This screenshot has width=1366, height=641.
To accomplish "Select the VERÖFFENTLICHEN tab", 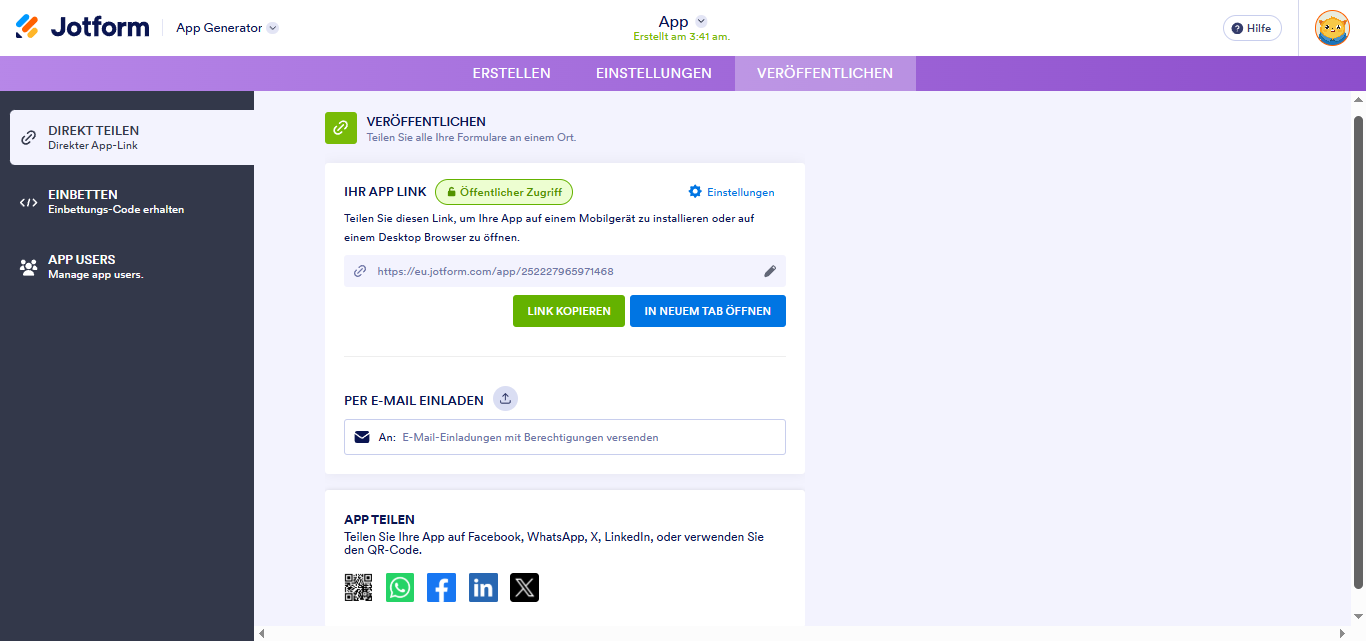I will tap(825, 73).
